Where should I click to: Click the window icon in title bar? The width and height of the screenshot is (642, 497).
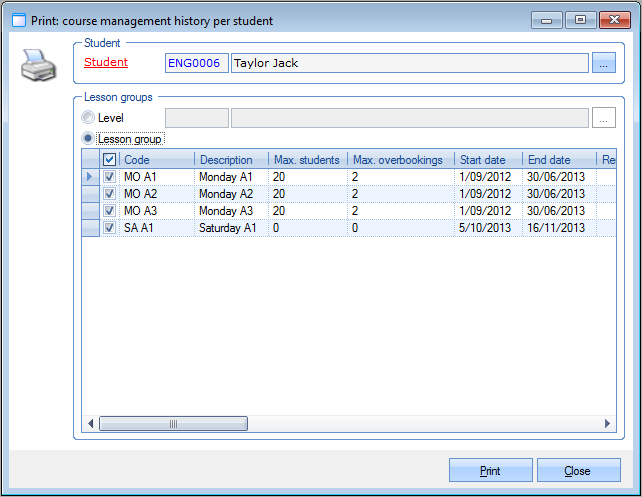coord(18,20)
